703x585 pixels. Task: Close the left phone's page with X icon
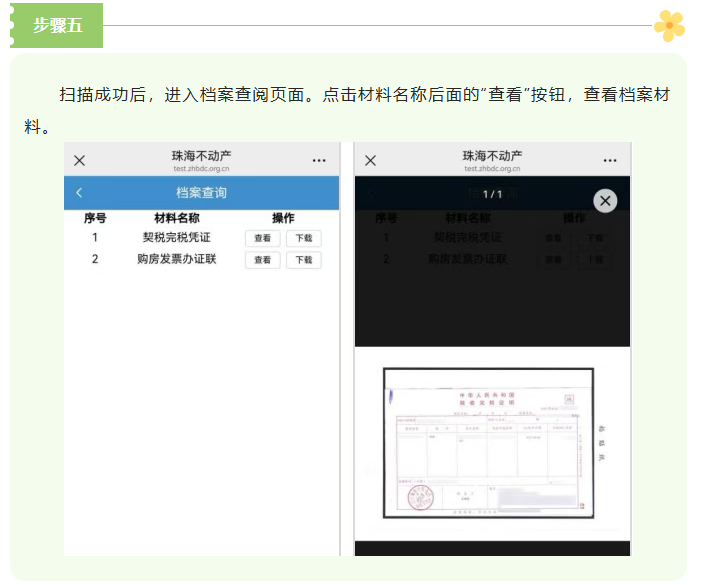click(x=80, y=160)
